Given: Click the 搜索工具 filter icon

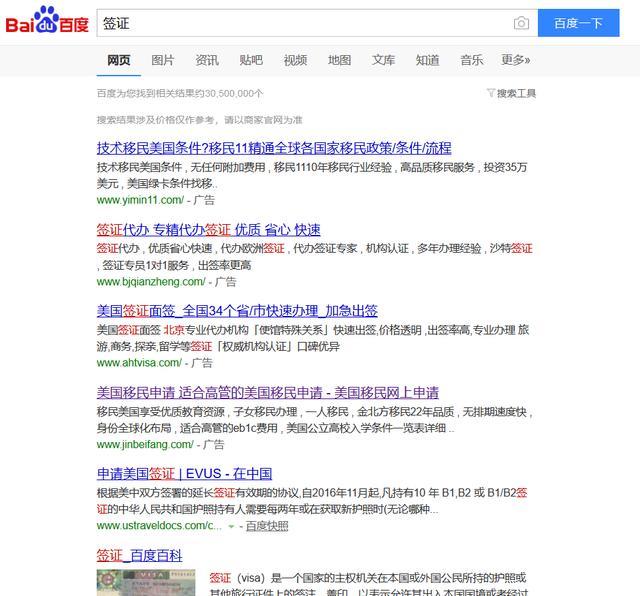Looking at the screenshot, I should (491, 93).
